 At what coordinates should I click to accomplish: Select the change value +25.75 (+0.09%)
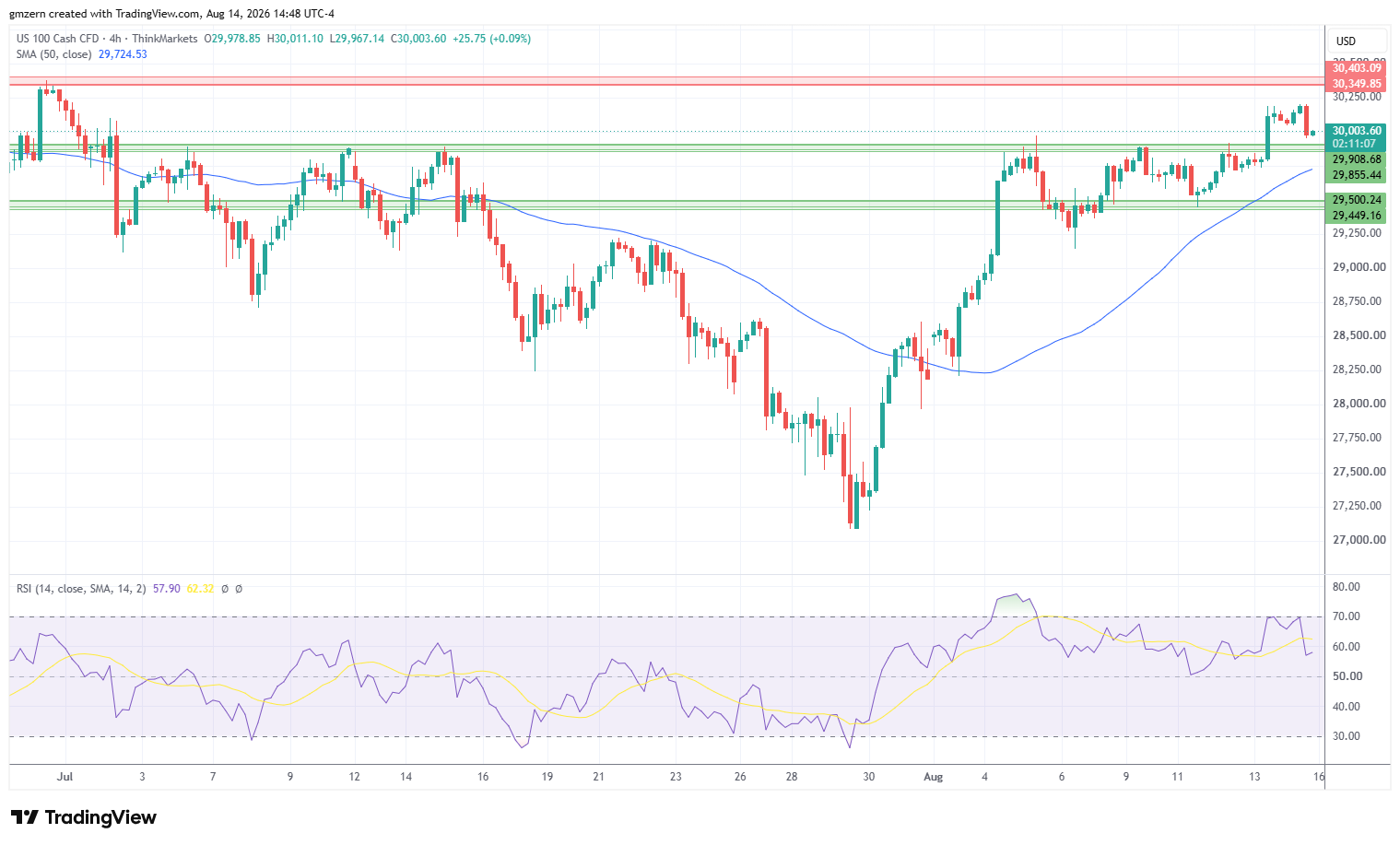[x=491, y=39]
